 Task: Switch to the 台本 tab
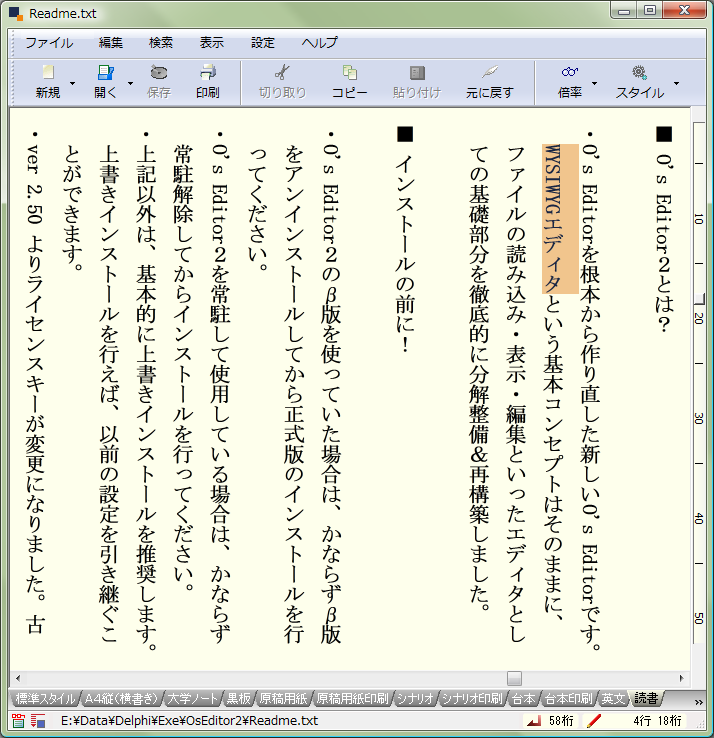(x=523, y=699)
